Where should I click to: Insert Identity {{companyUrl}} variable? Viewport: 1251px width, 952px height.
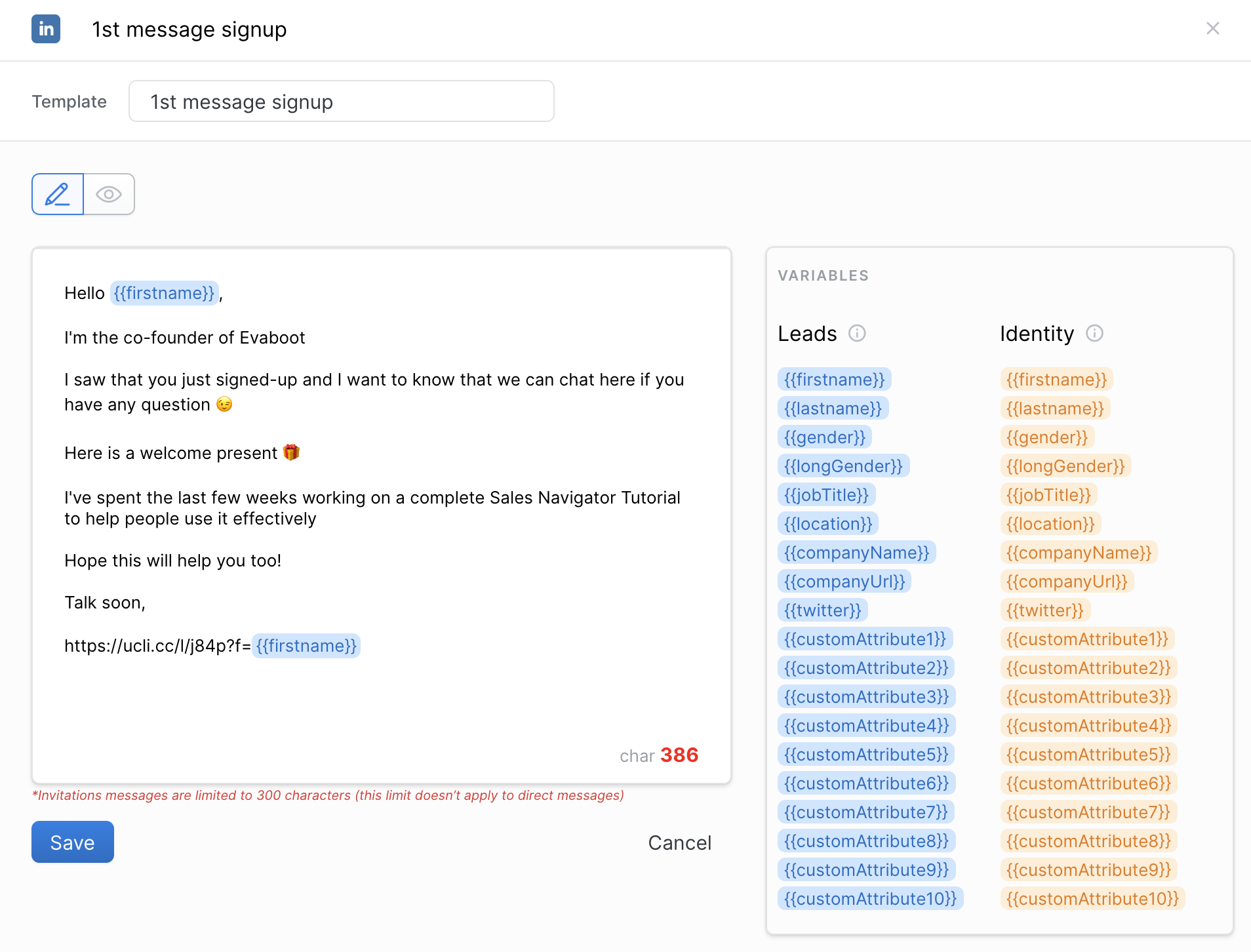point(1067,582)
